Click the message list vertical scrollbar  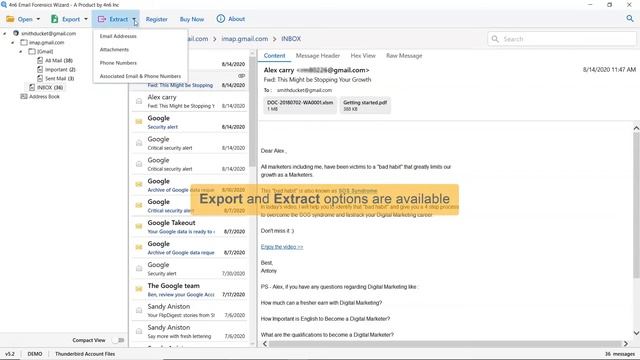tap(252, 110)
